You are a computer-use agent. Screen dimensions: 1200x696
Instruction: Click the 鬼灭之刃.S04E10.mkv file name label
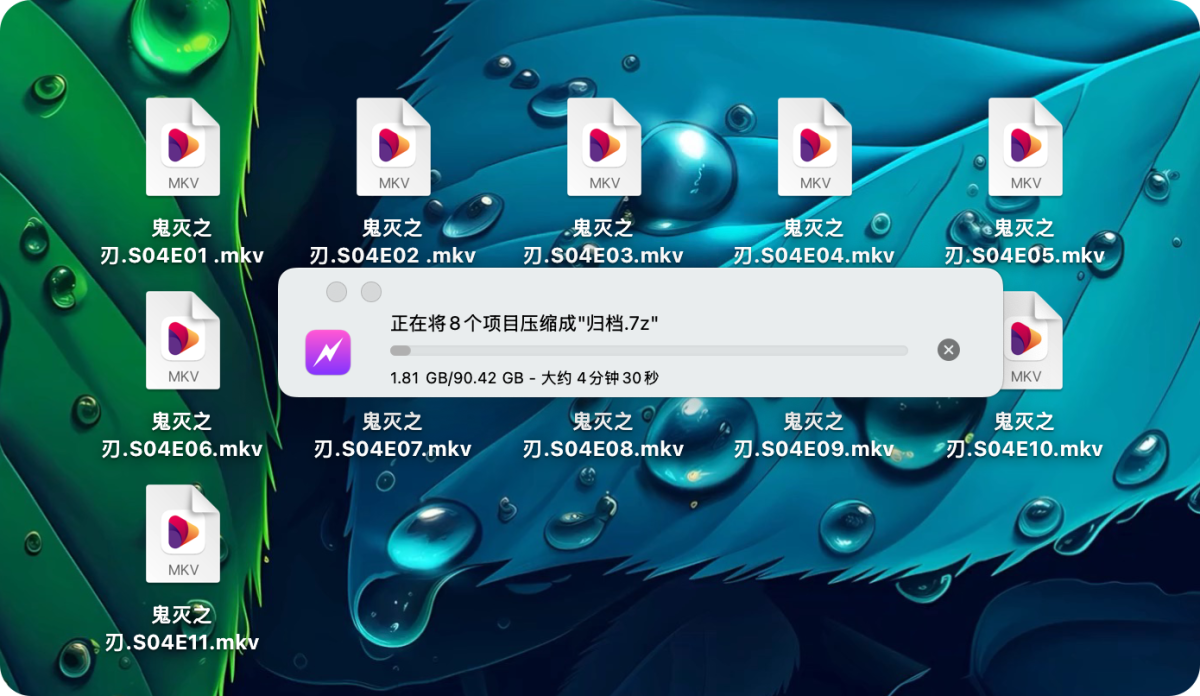tap(1026, 435)
